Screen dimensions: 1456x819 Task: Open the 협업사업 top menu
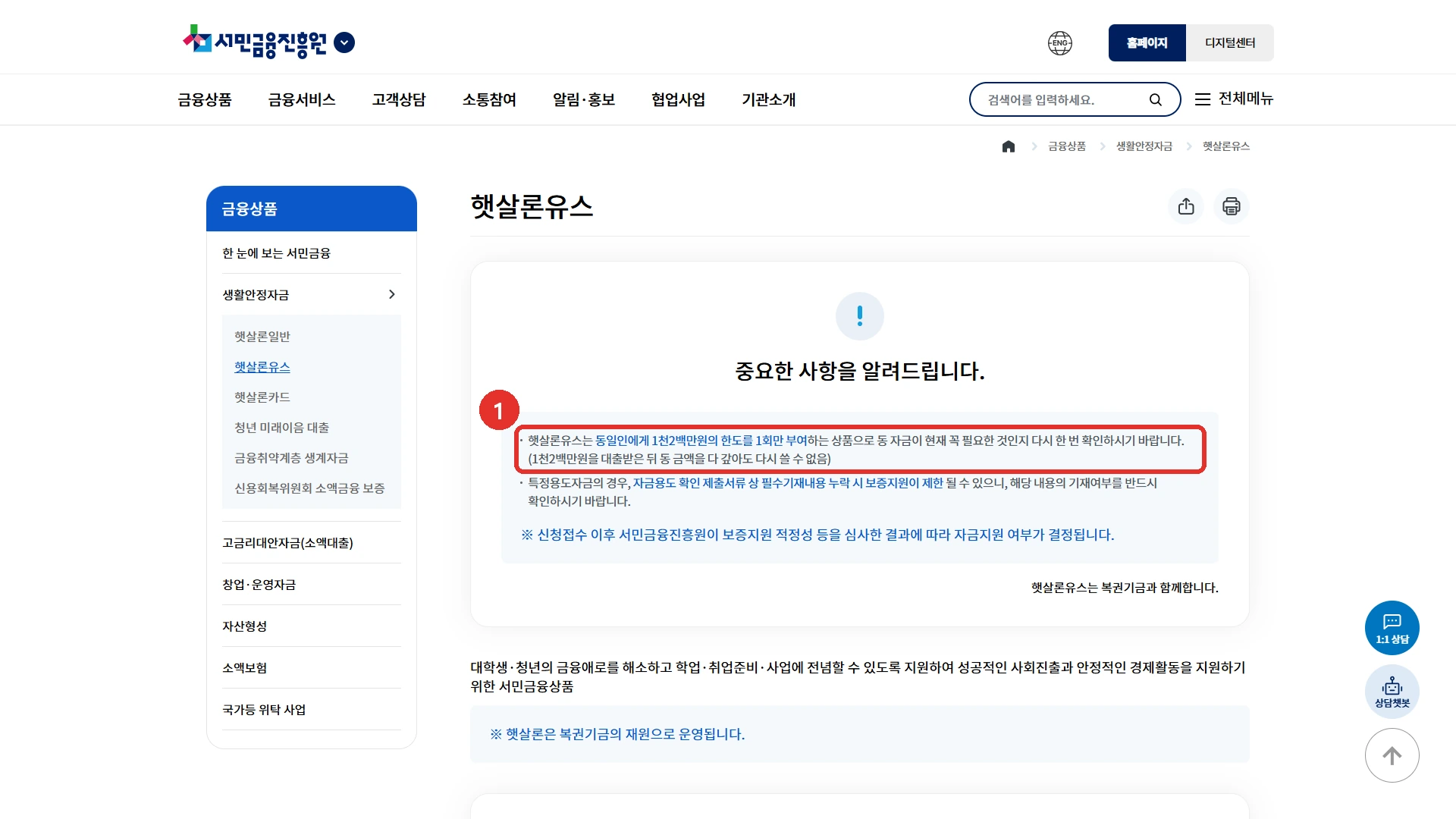coord(678,99)
